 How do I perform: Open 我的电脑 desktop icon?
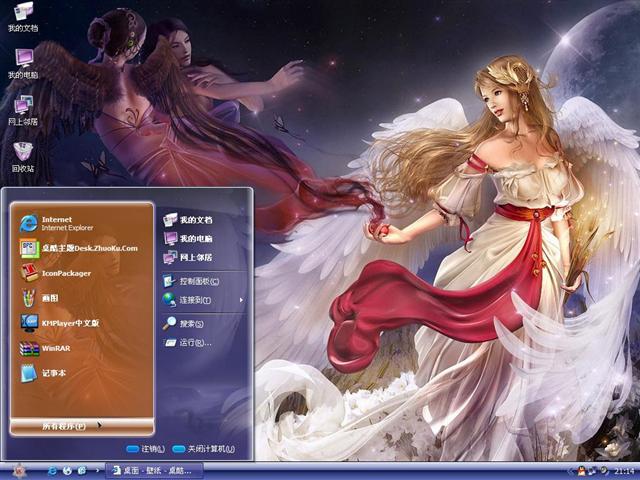click(x=23, y=64)
